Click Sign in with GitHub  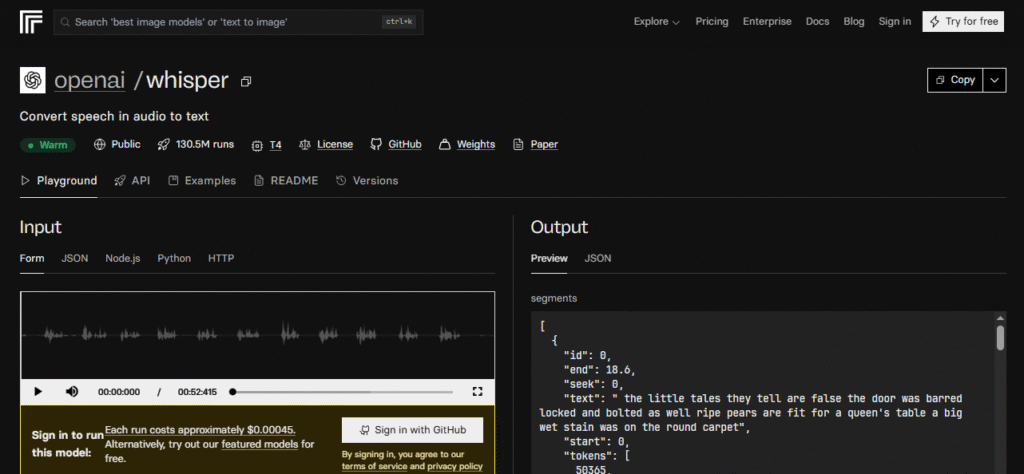click(x=413, y=430)
